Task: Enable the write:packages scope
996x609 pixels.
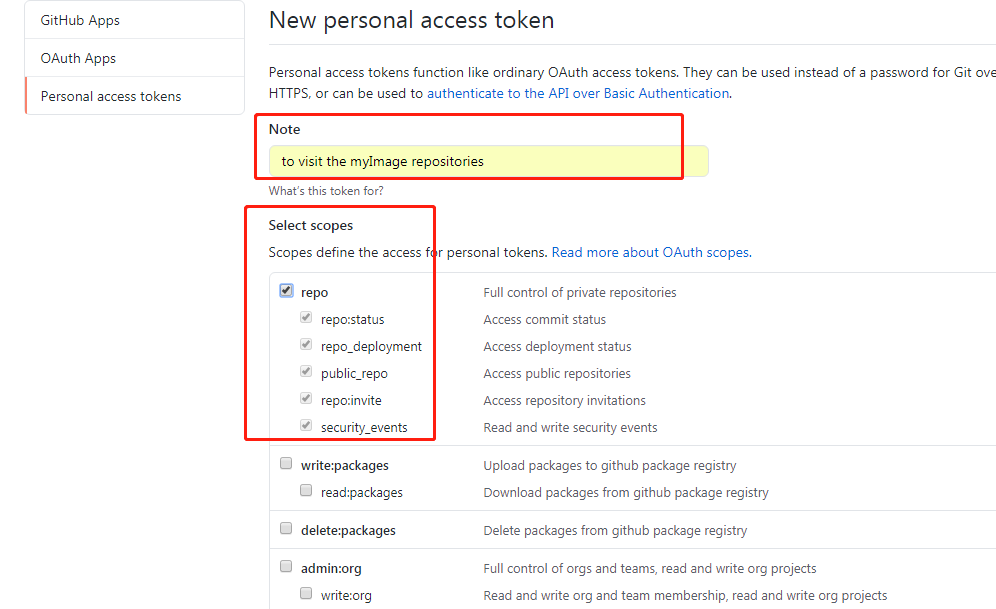Action: [x=286, y=463]
